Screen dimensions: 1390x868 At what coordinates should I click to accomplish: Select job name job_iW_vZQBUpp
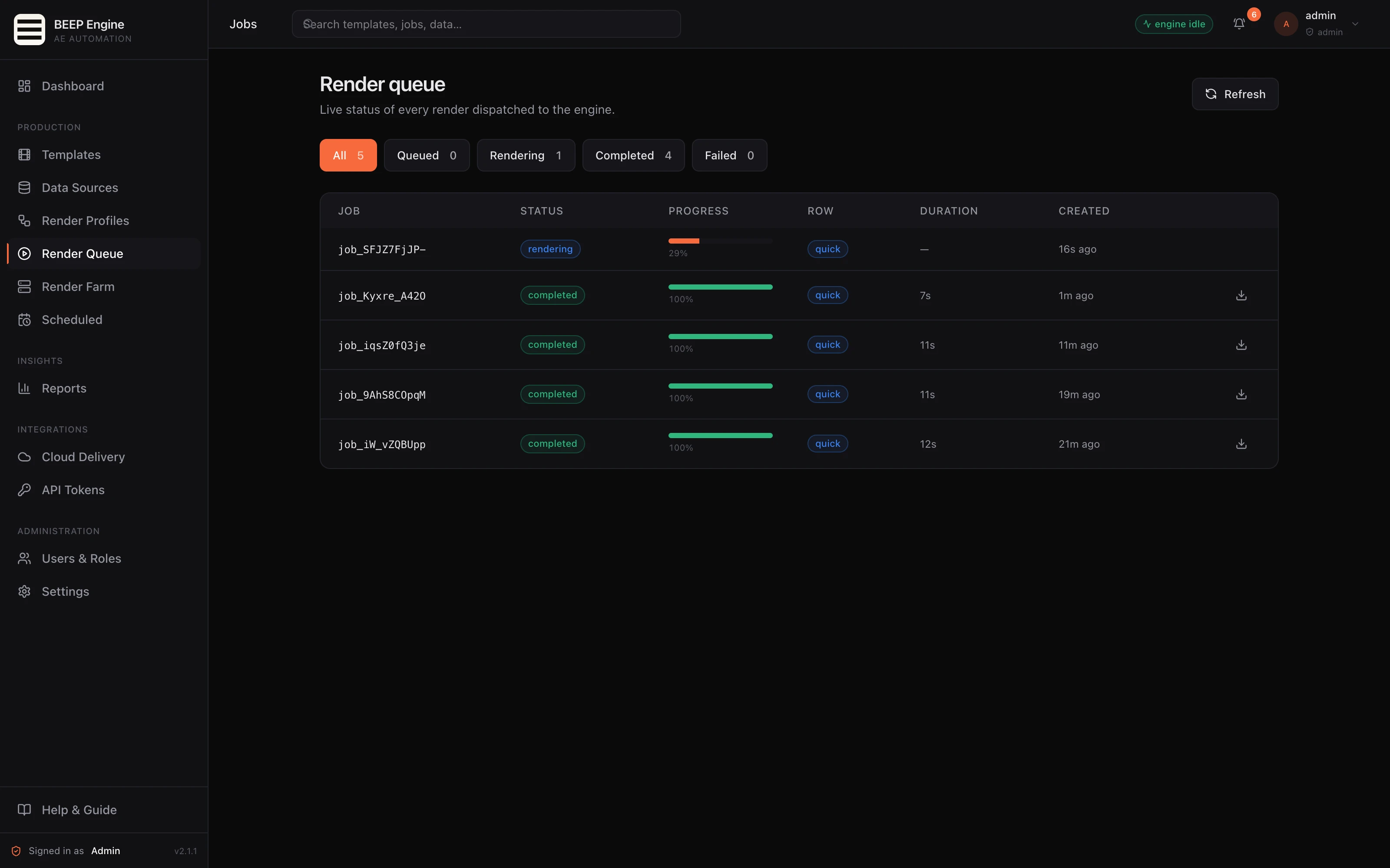click(x=382, y=444)
